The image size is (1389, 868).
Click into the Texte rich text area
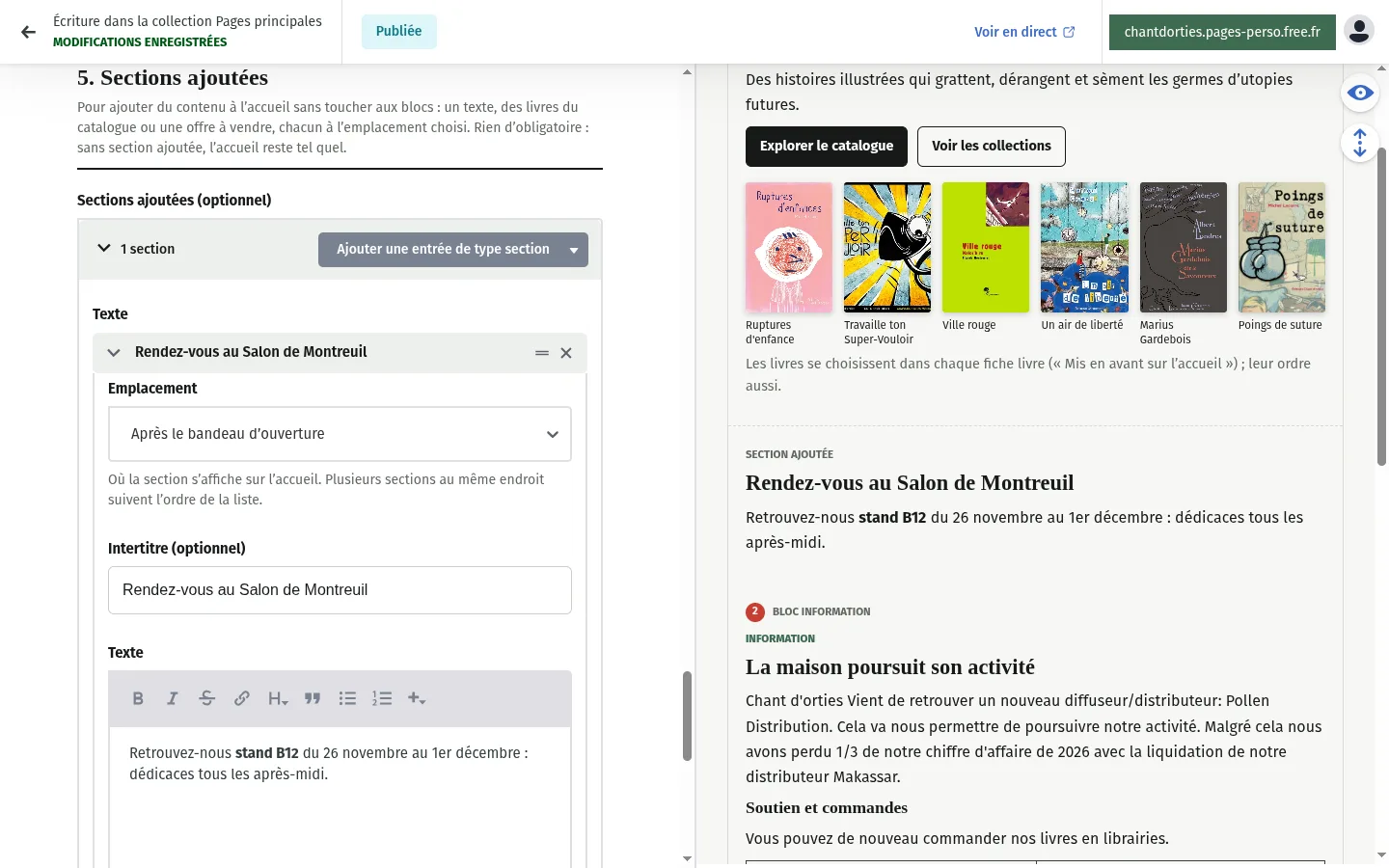pyautogui.click(x=340, y=797)
